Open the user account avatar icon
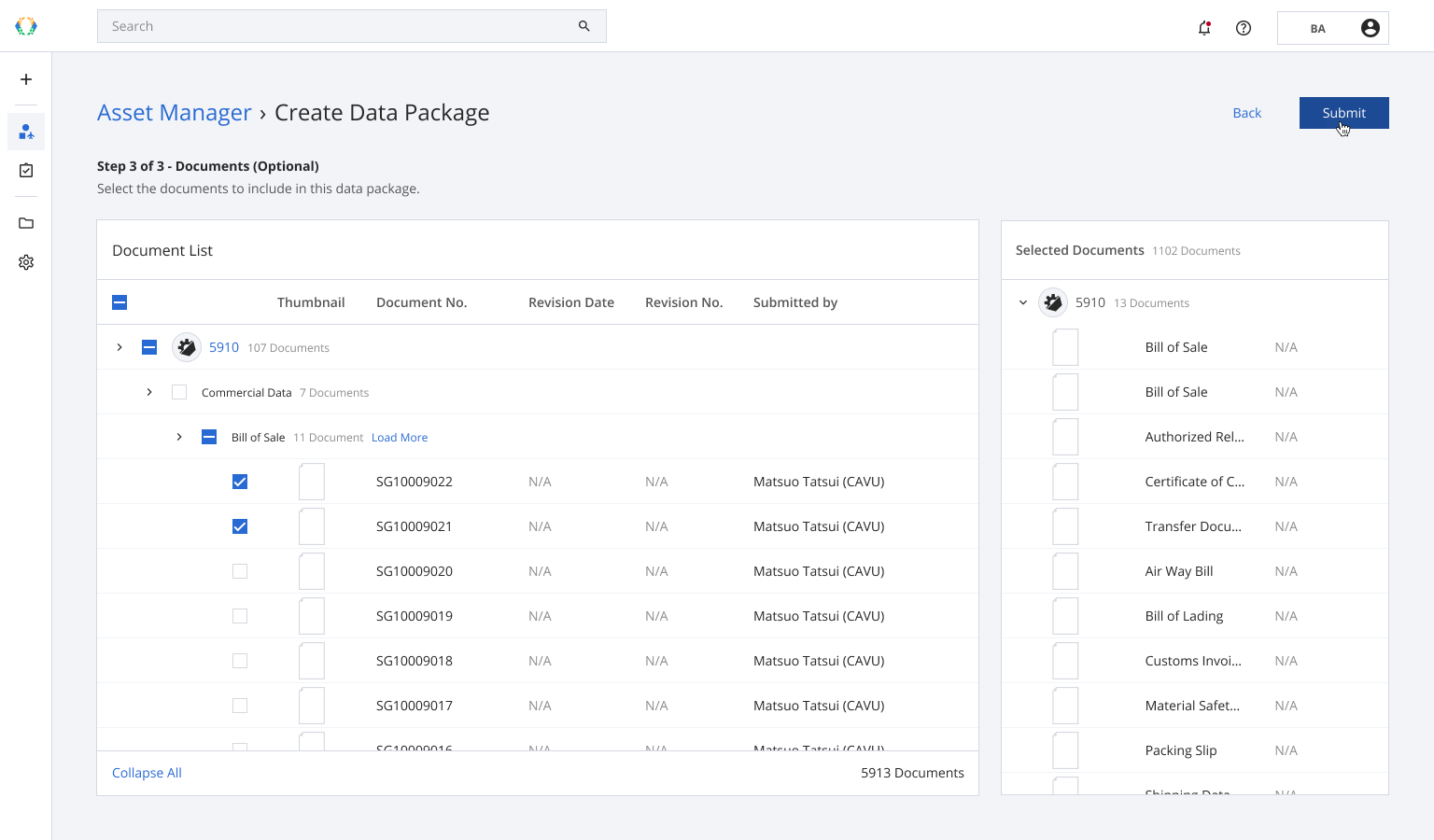 click(x=1371, y=28)
